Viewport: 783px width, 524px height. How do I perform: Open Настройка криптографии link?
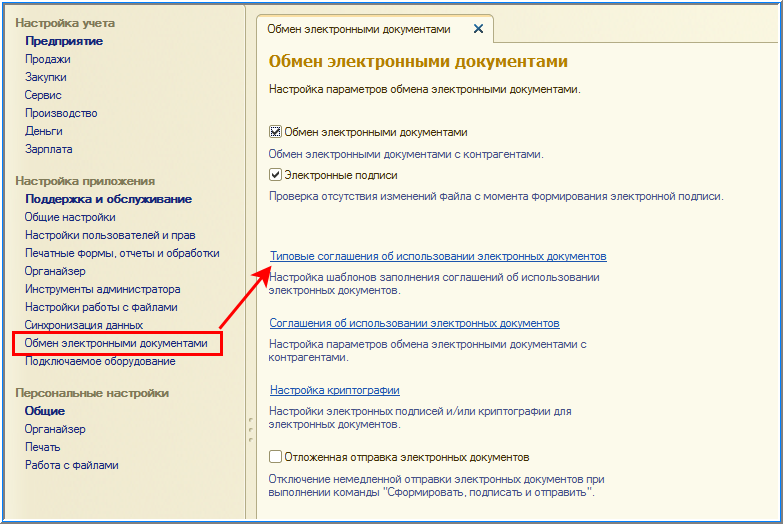(x=335, y=390)
